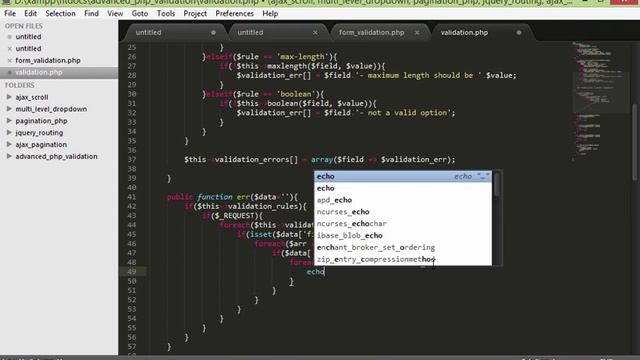Select the pagination_php folder name
The width and height of the screenshot is (640, 360).
tap(41, 121)
